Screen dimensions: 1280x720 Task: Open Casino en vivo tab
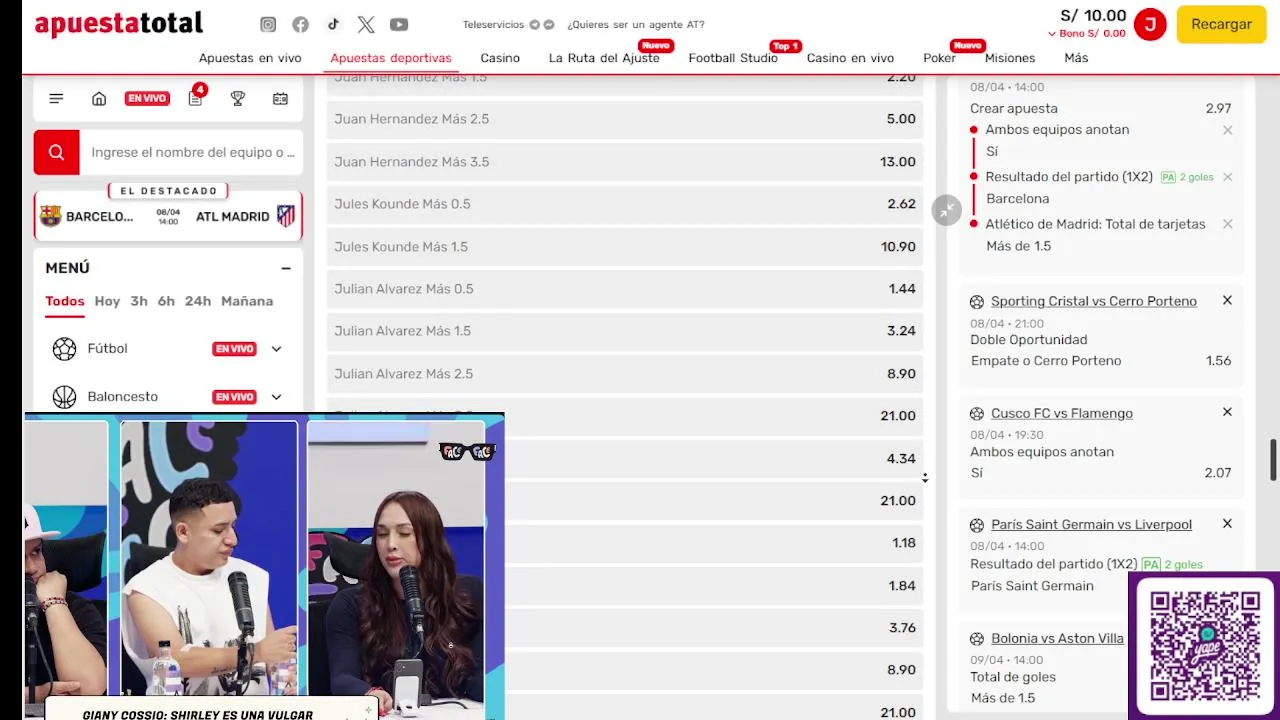tap(850, 58)
